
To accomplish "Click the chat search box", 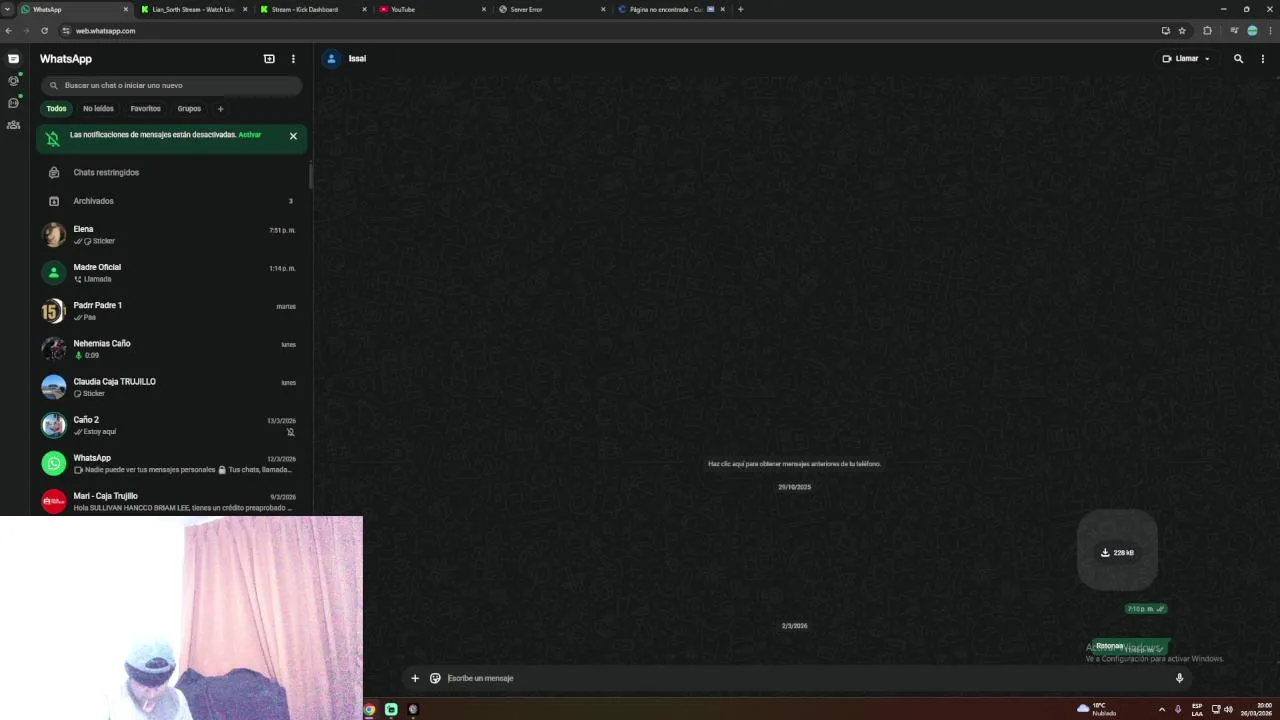I will pyautogui.click(x=172, y=86).
